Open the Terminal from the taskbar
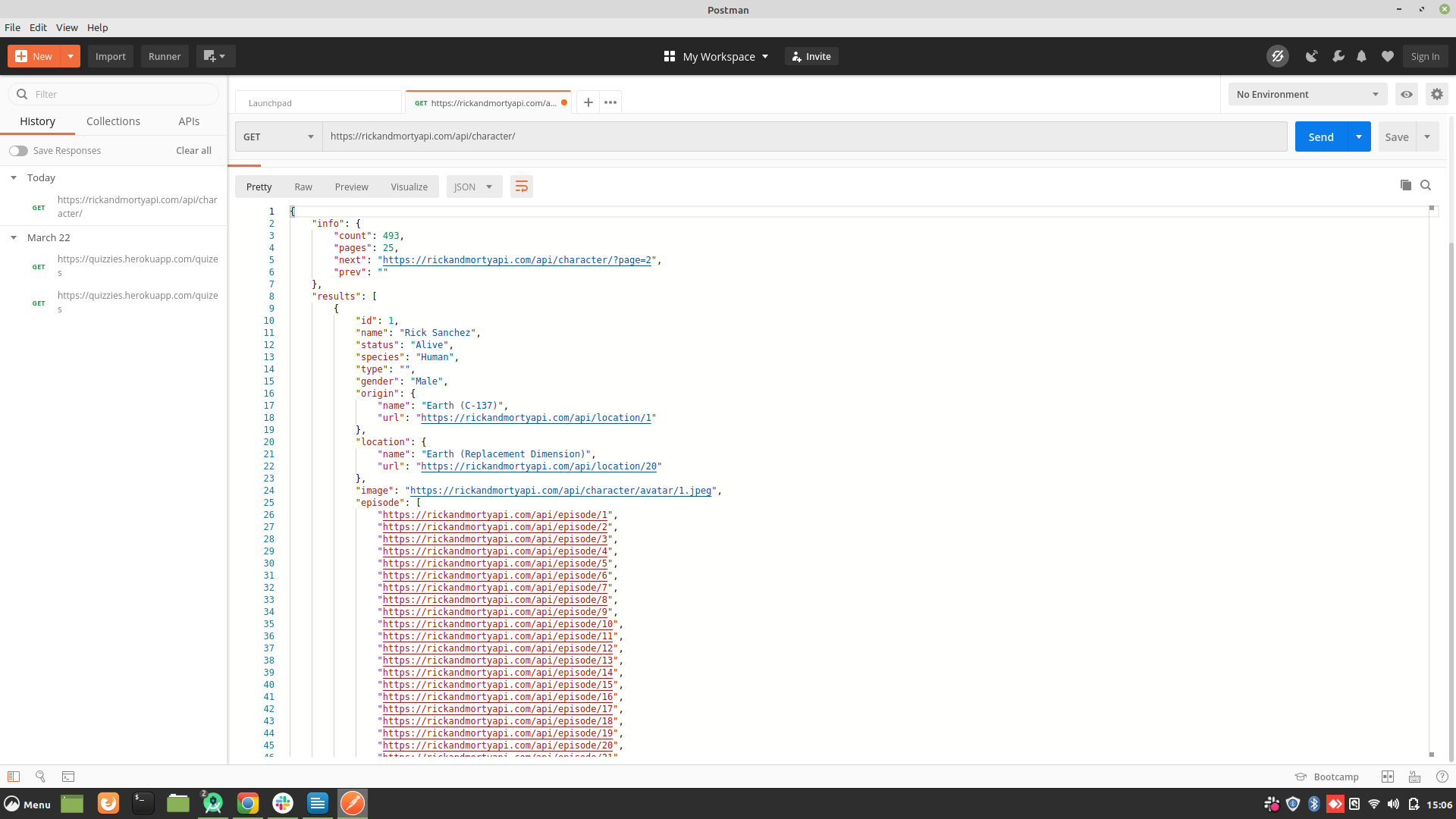The height and width of the screenshot is (819, 1456). tap(143, 804)
